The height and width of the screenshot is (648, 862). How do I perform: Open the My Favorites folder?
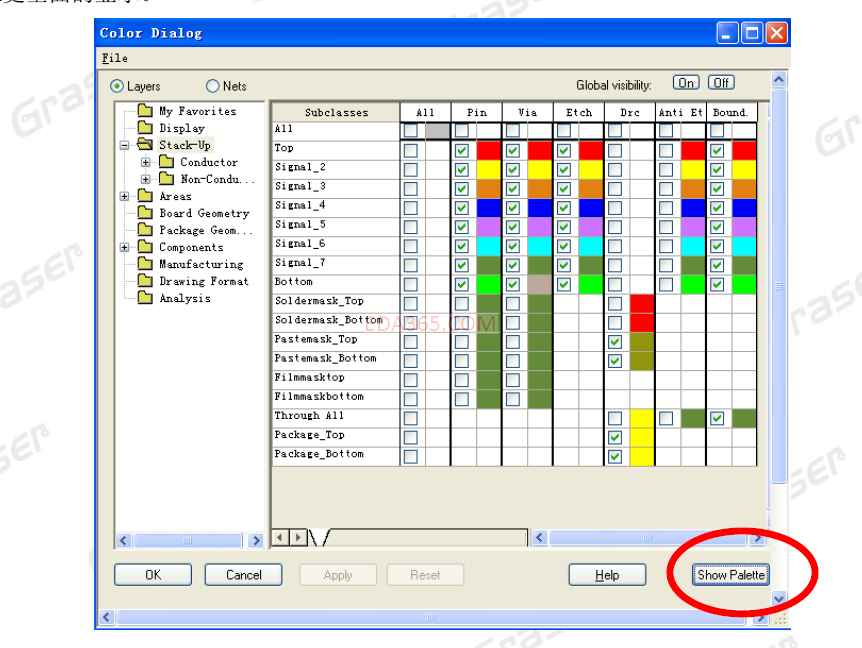click(x=187, y=111)
